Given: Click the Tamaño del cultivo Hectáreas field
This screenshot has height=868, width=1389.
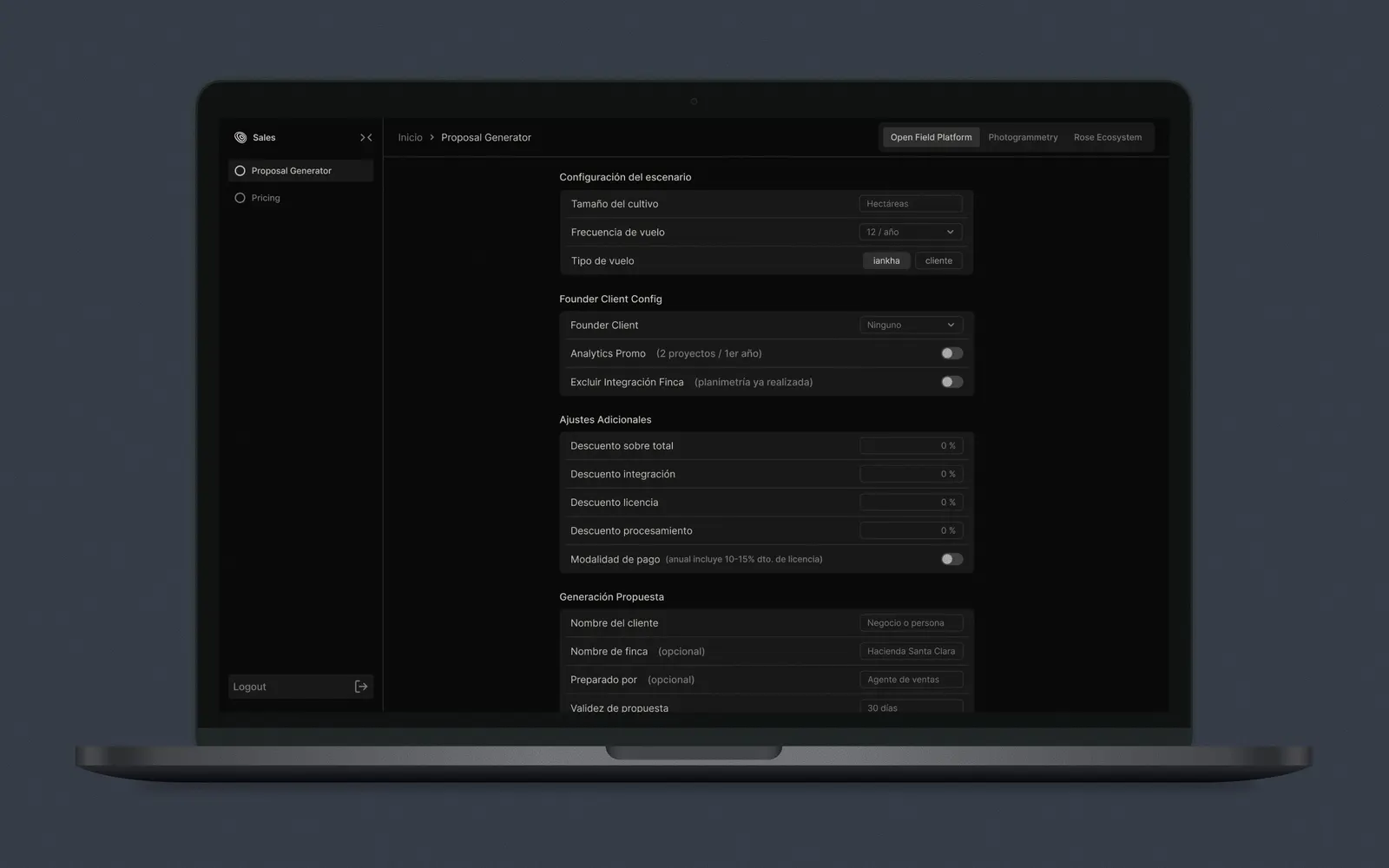Looking at the screenshot, I should (x=911, y=204).
